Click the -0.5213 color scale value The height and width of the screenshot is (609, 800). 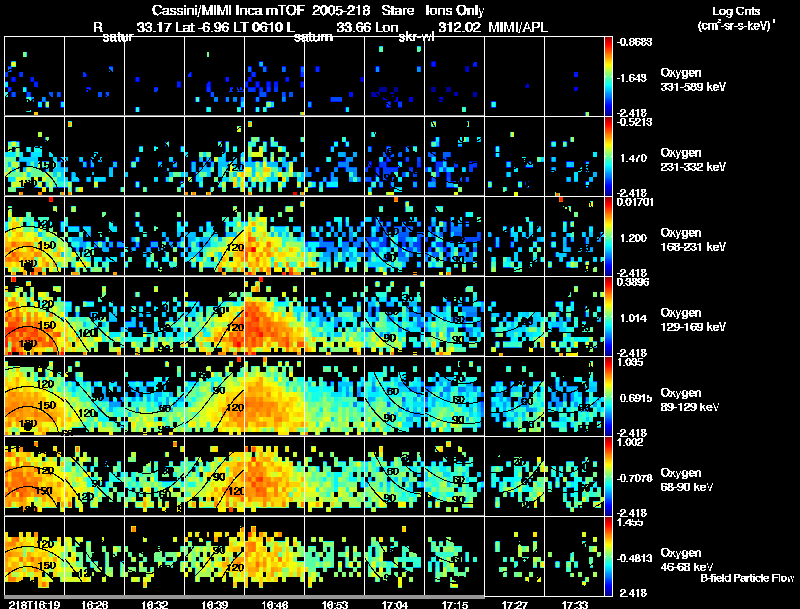tap(634, 122)
